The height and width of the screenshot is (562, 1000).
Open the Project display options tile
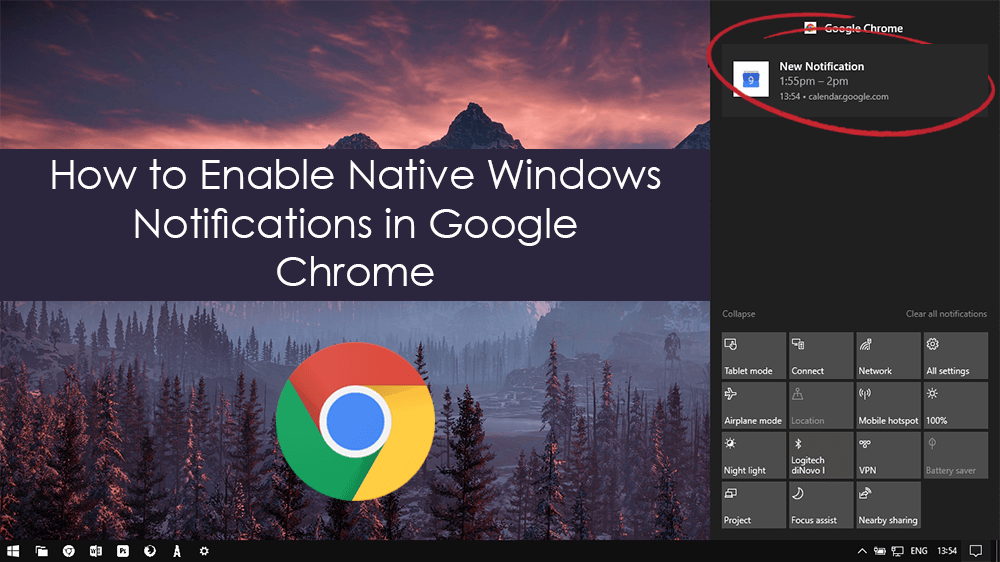point(754,505)
